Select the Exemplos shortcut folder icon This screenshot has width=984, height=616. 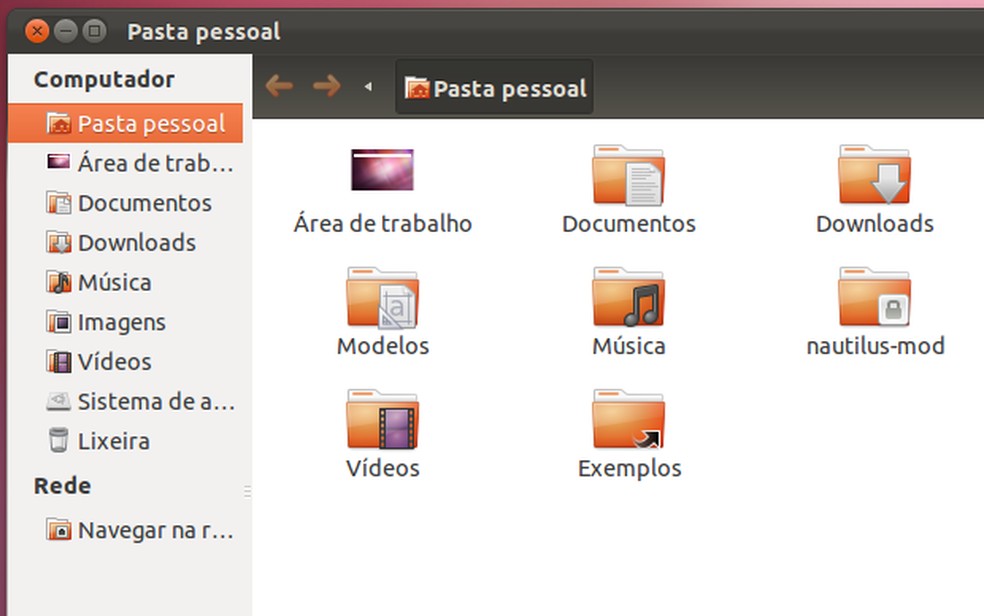pyautogui.click(x=628, y=419)
